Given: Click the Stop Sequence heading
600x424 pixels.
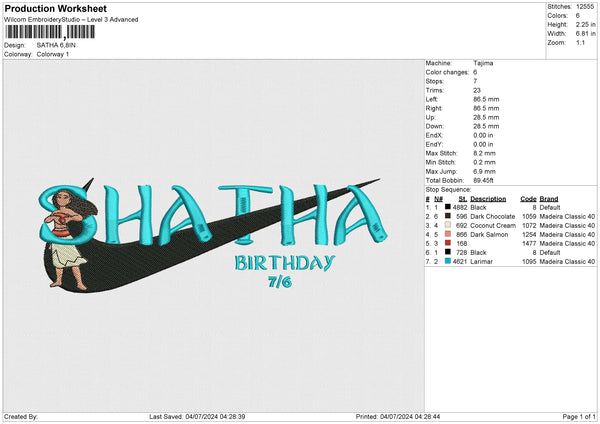Looking at the screenshot, I should pos(448,190).
